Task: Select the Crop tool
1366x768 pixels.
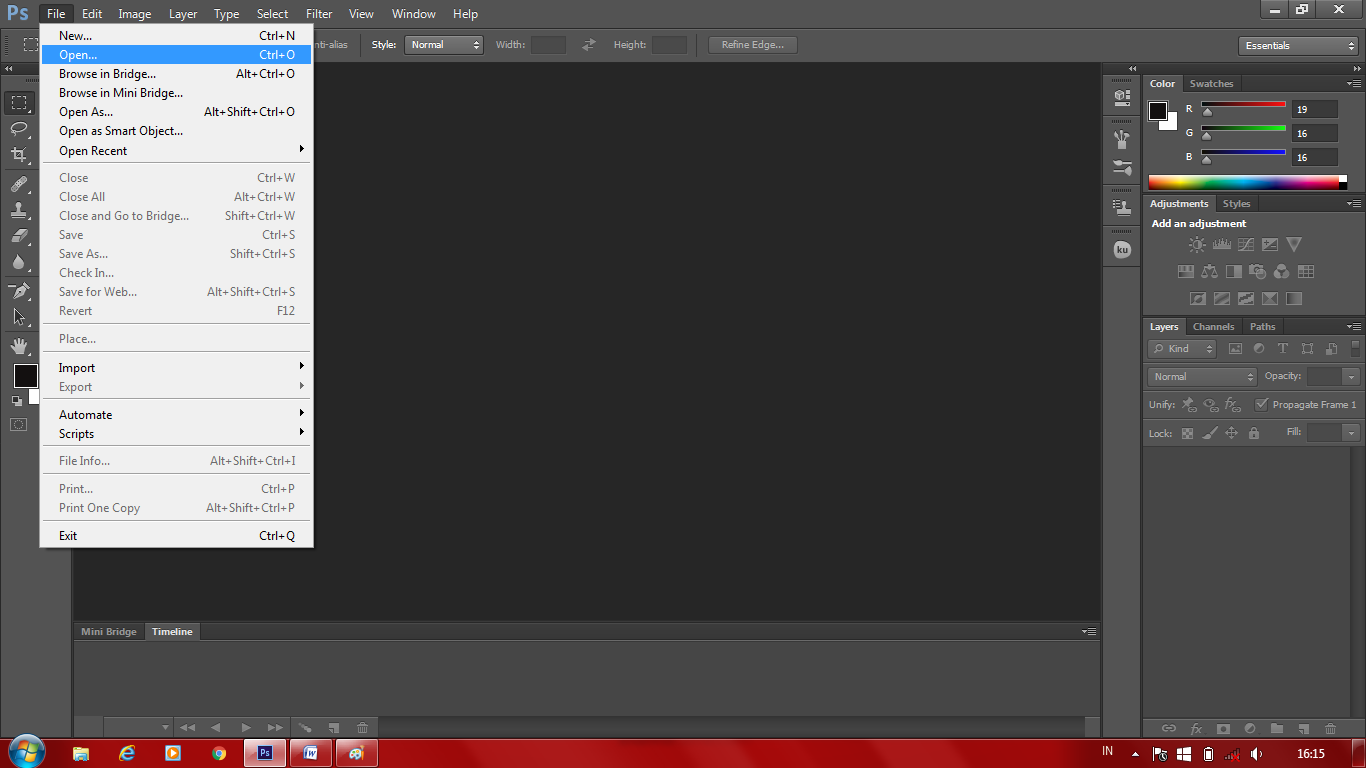Action: pyautogui.click(x=19, y=154)
